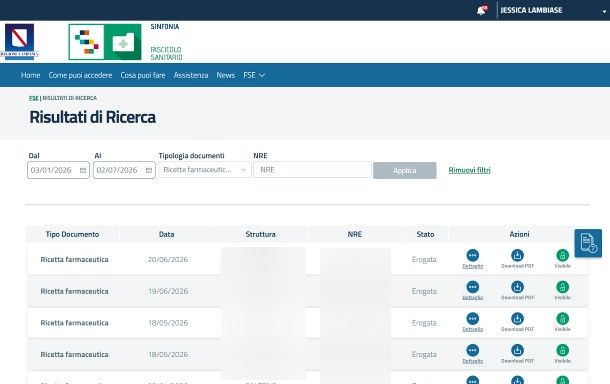610x384 pixels.
Task: Click Erogata status in the 19/06/2026 row
Action: (424, 291)
